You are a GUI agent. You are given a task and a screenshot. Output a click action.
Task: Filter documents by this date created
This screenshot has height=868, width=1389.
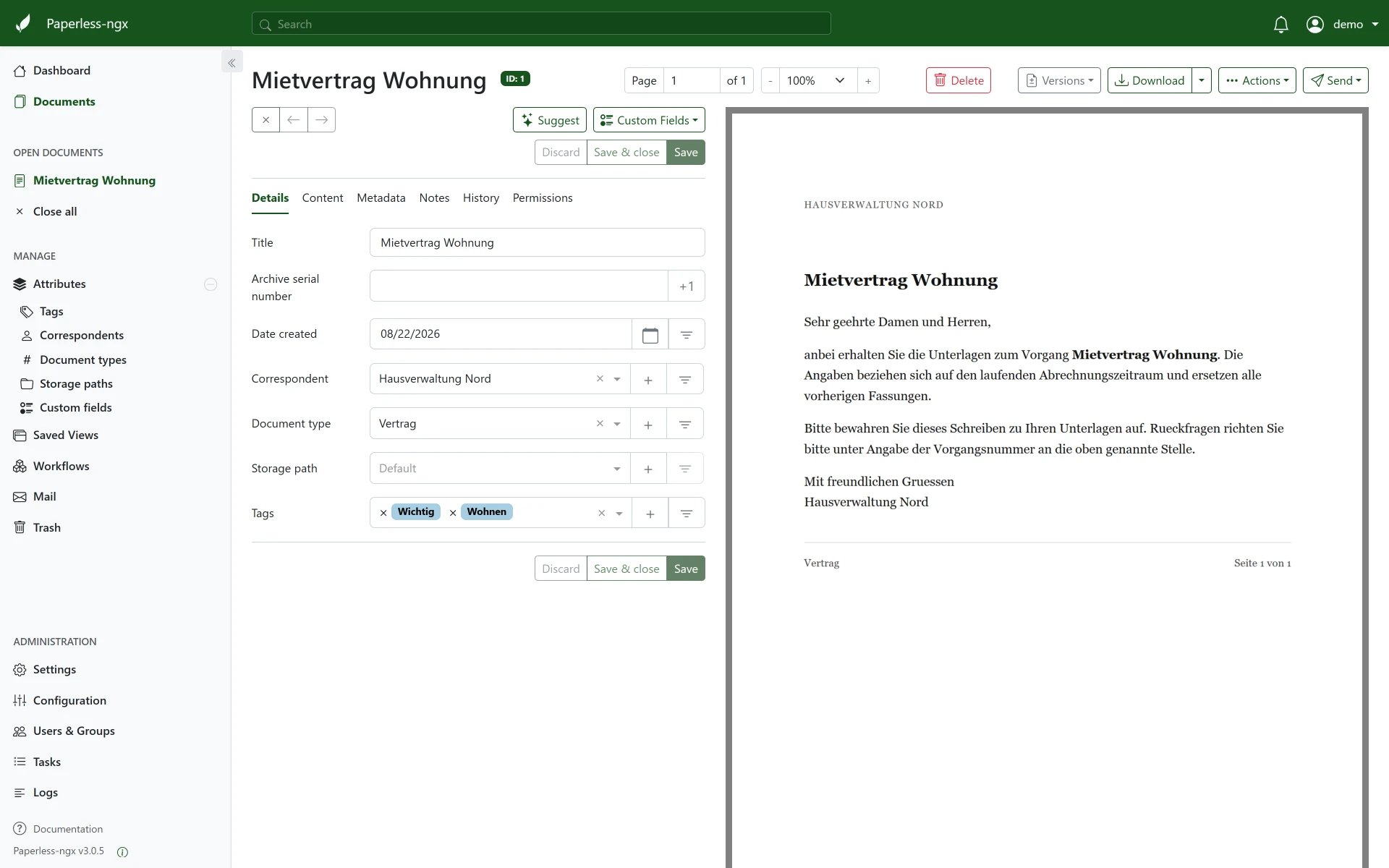(x=687, y=334)
